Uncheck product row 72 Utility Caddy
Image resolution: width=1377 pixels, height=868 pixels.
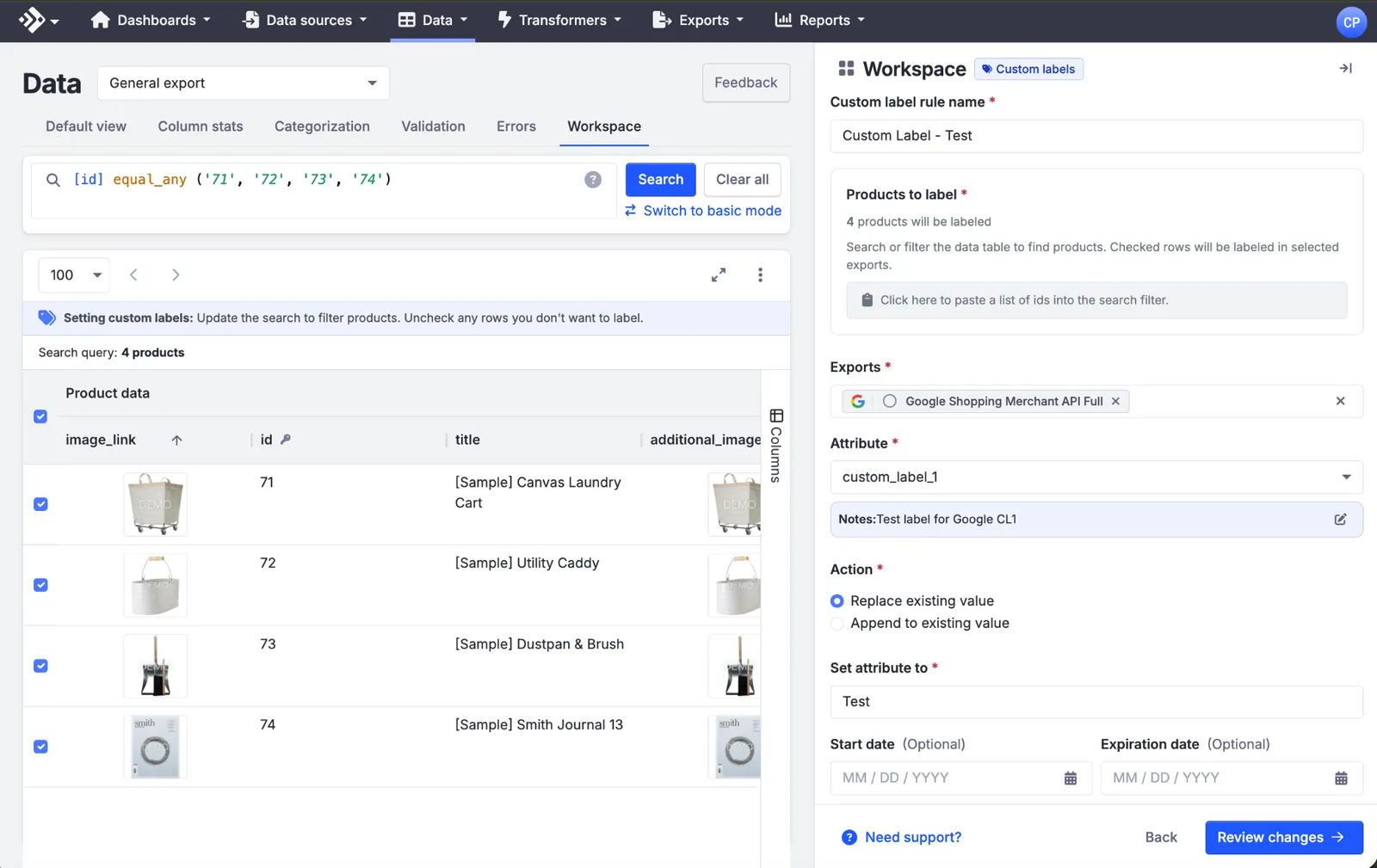[40, 585]
